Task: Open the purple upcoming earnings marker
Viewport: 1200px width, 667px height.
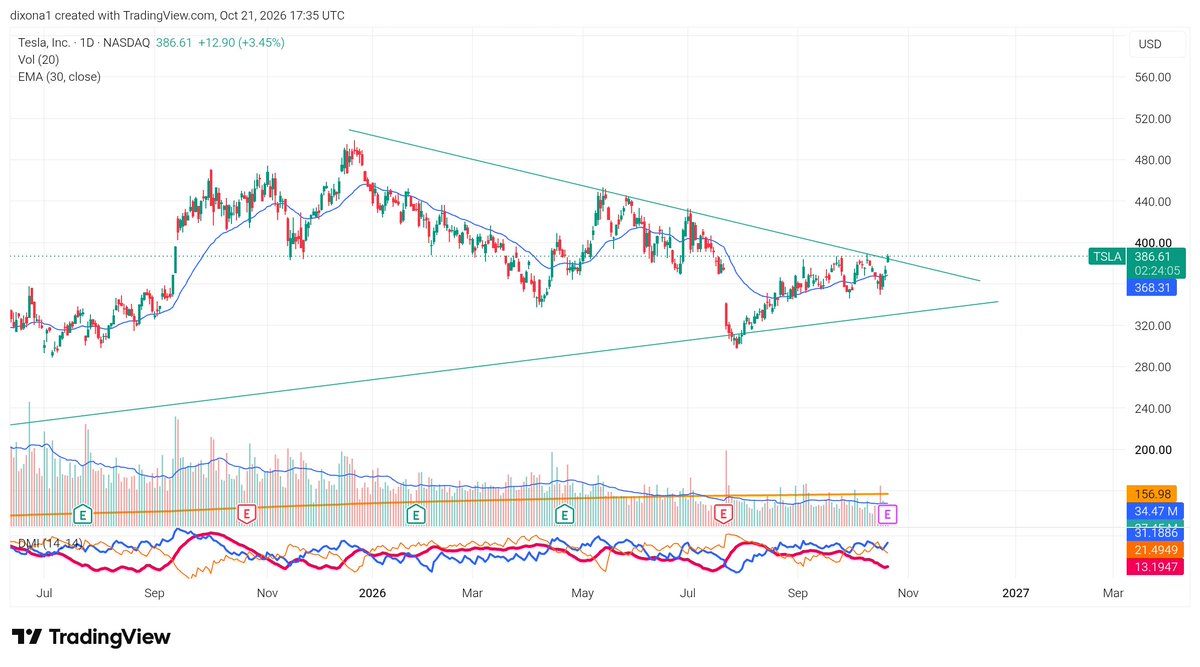Action: (886, 514)
